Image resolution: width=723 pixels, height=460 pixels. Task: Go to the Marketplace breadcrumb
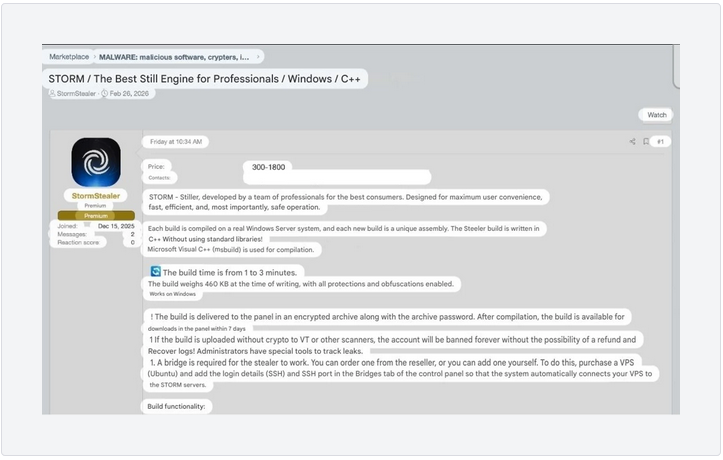(69, 57)
